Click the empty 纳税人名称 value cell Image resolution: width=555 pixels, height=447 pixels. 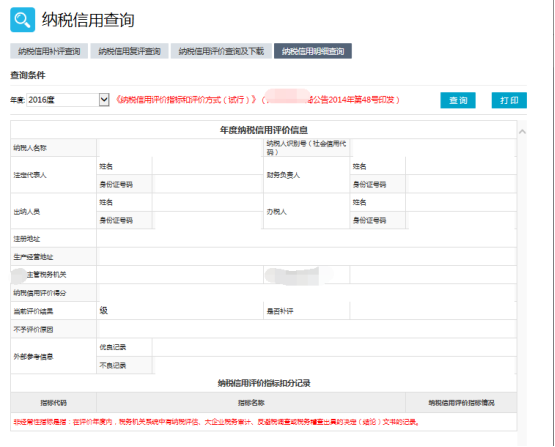[180, 148]
